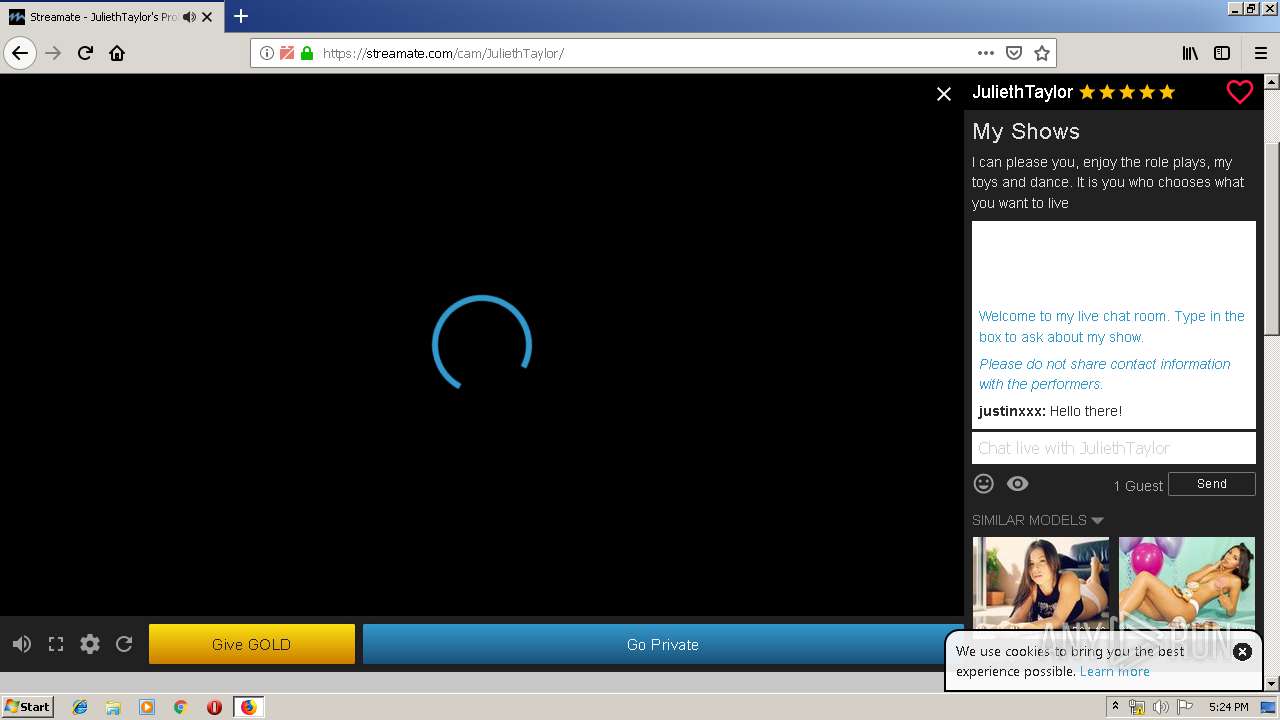1280x720 pixels.
Task: Open the player settings gear
Action: click(x=90, y=644)
